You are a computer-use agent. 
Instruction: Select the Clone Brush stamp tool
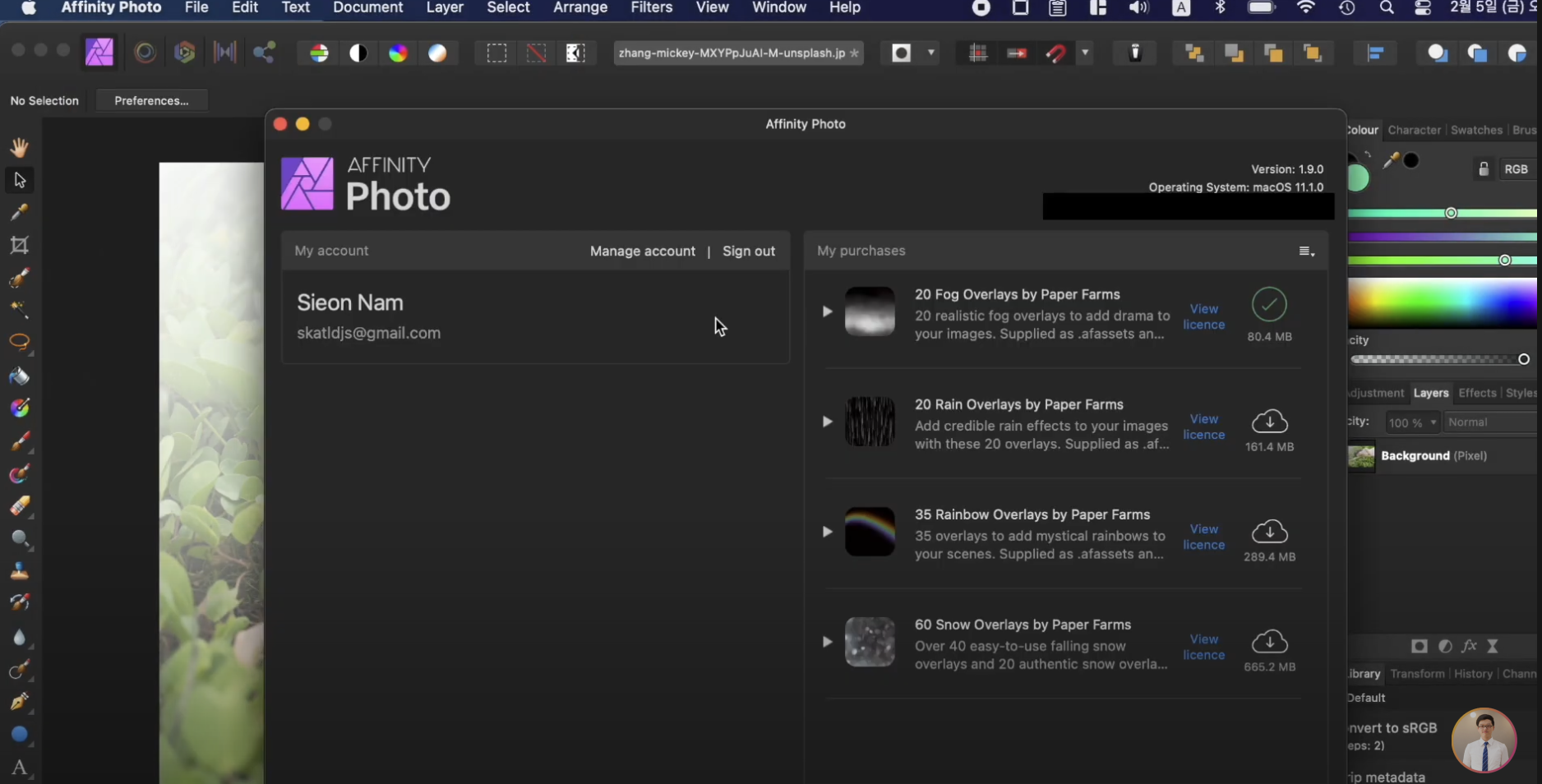pyautogui.click(x=20, y=571)
